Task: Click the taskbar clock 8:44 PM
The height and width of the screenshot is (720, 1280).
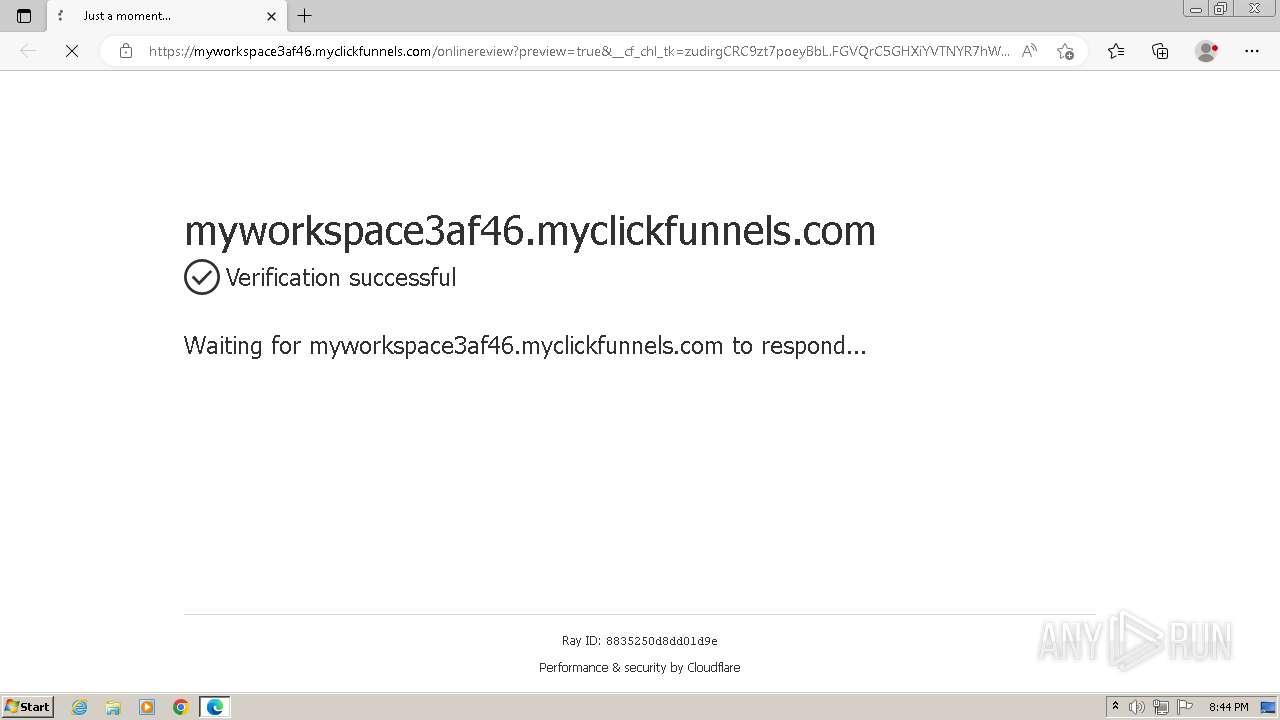Action: point(1228,707)
